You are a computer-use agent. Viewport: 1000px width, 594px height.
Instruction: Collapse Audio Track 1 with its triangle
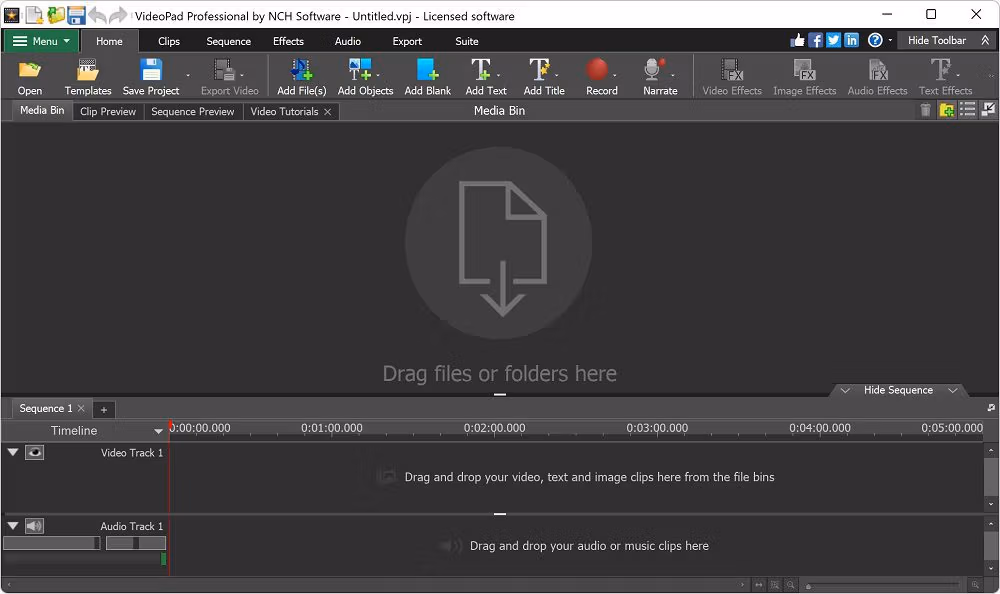click(13, 526)
